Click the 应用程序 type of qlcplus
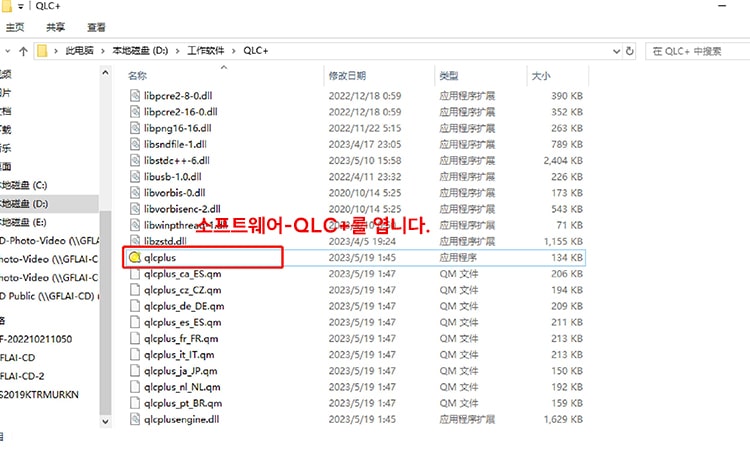The height and width of the screenshot is (450, 750). (458, 257)
